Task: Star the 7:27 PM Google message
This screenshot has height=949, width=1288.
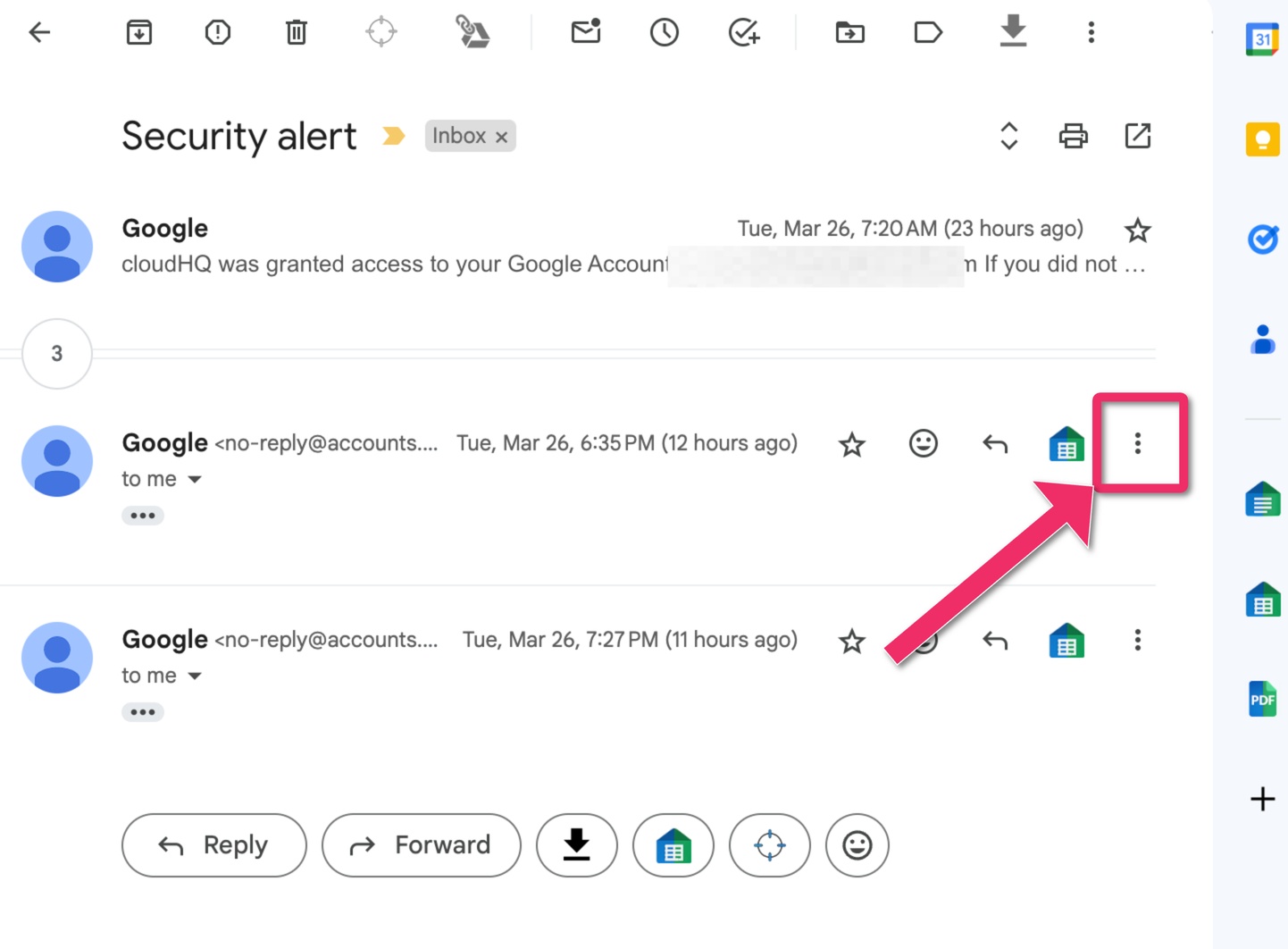Action: tap(852, 641)
